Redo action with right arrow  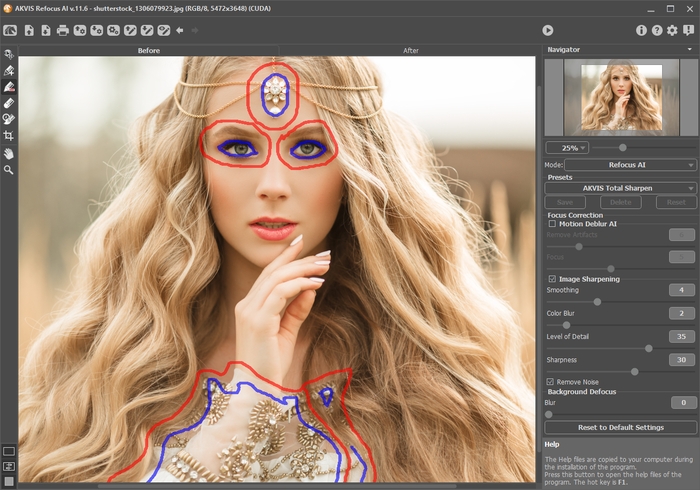pos(195,30)
